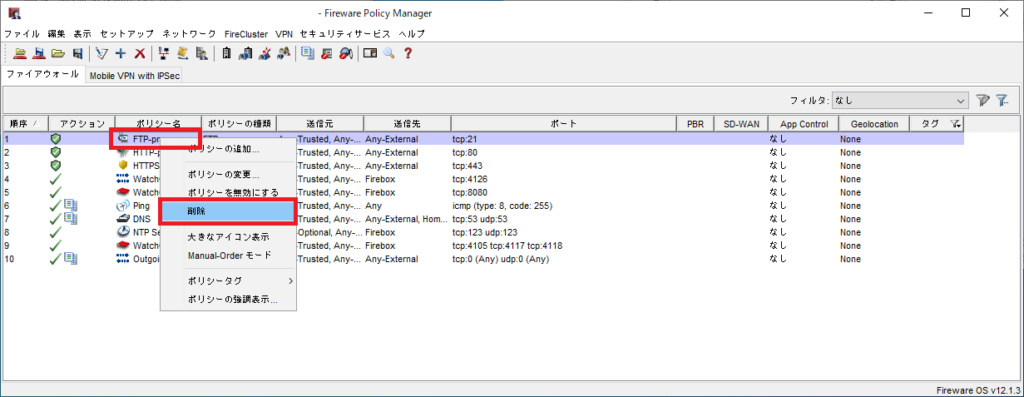Open the 編集 menu
Image resolution: width=1024 pixels, height=397 pixels.
click(x=57, y=33)
